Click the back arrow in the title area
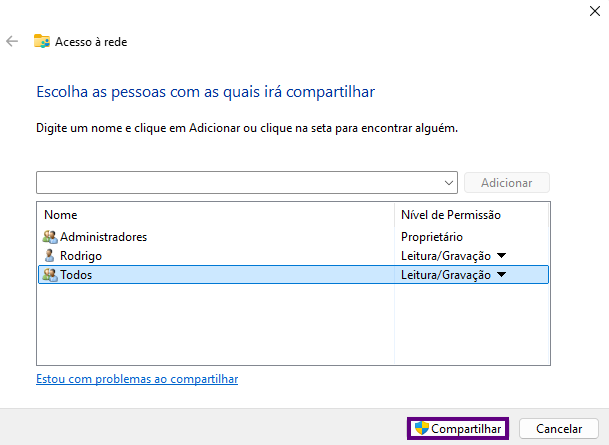609x445 pixels. [12, 42]
